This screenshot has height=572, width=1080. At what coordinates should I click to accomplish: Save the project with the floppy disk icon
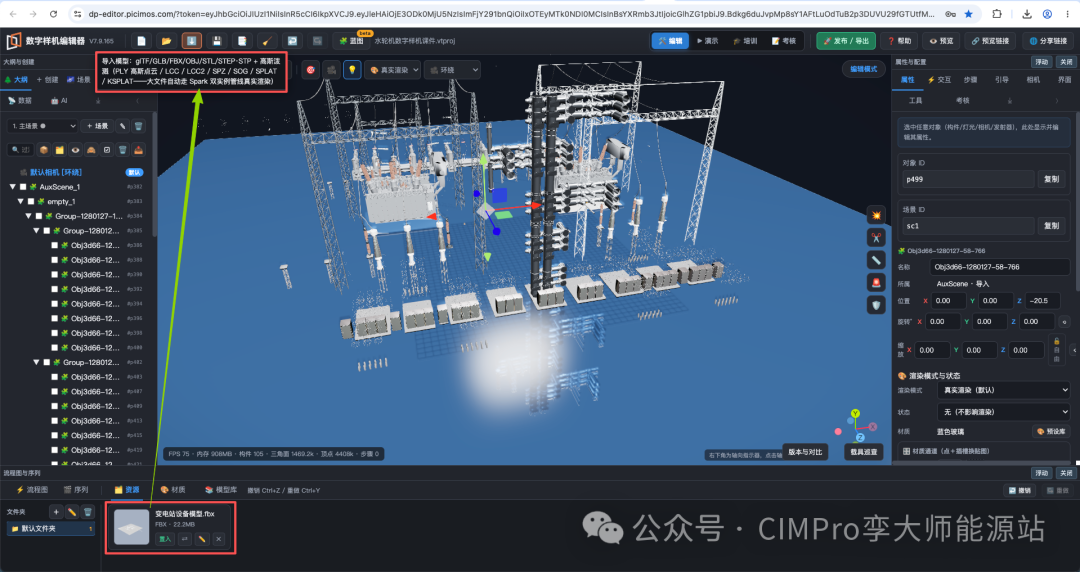point(217,41)
